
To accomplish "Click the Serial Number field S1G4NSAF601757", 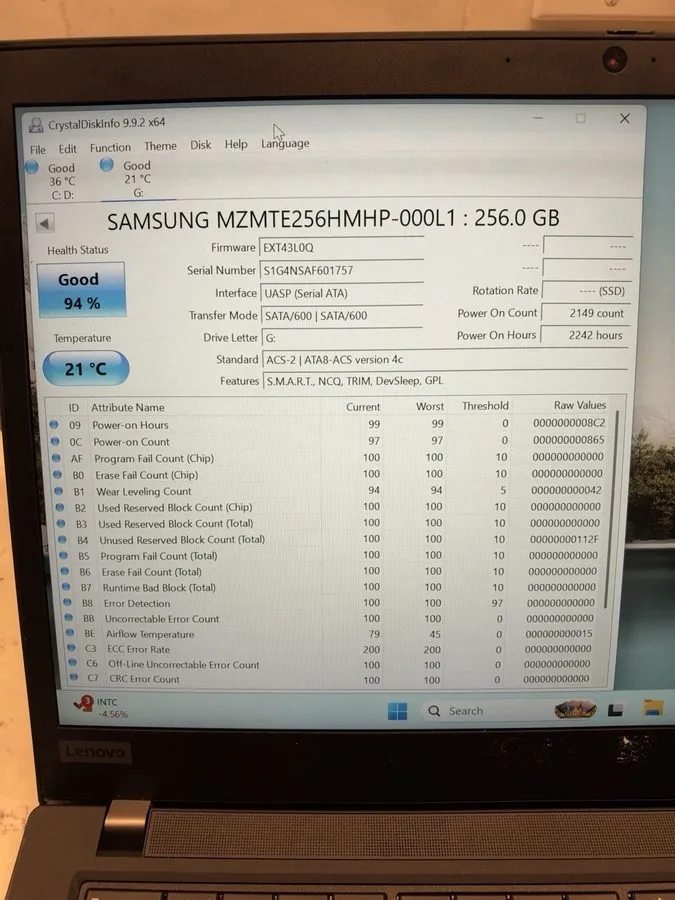I will (341, 270).
